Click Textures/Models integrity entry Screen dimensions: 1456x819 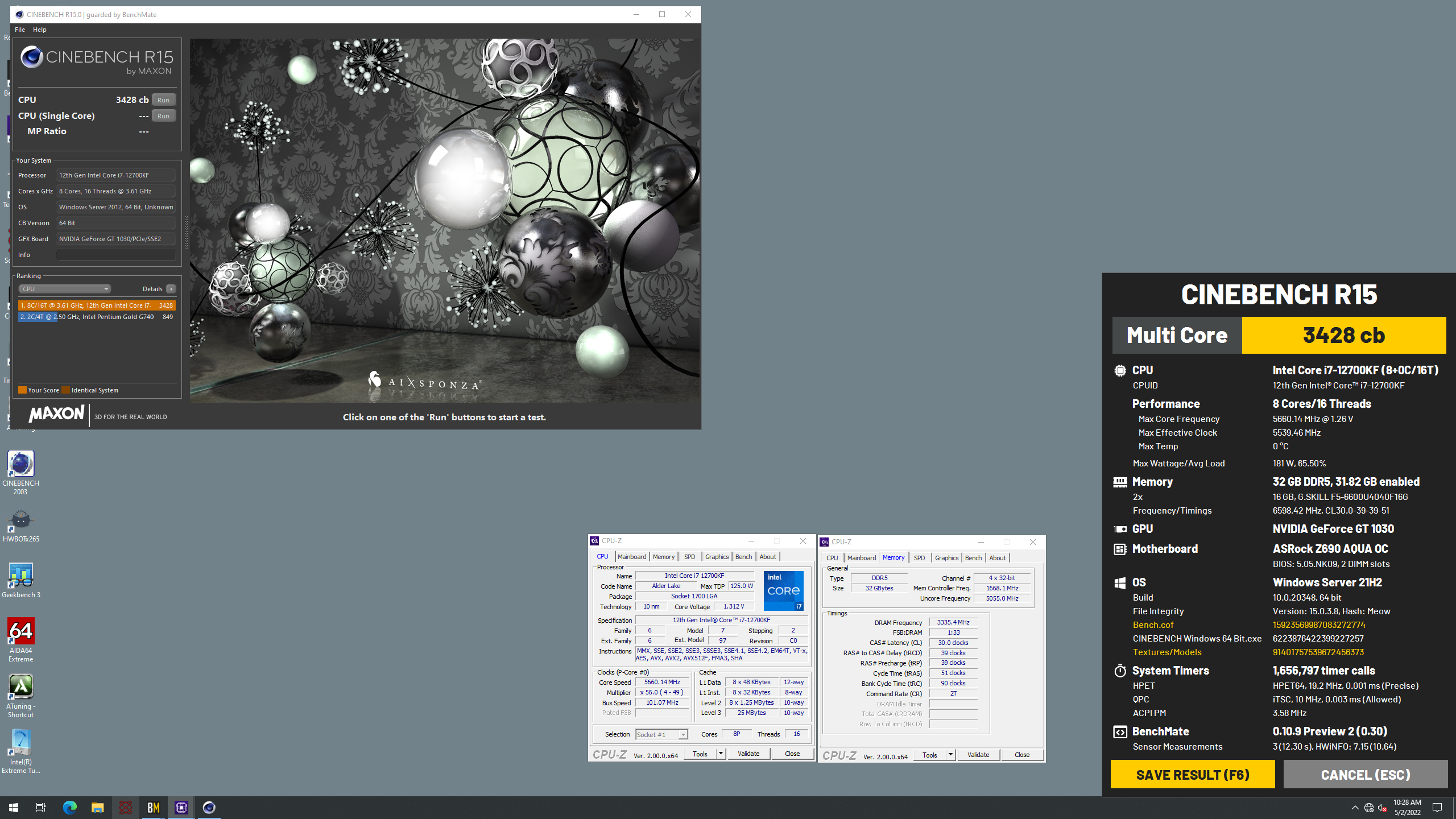(1167, 652)
